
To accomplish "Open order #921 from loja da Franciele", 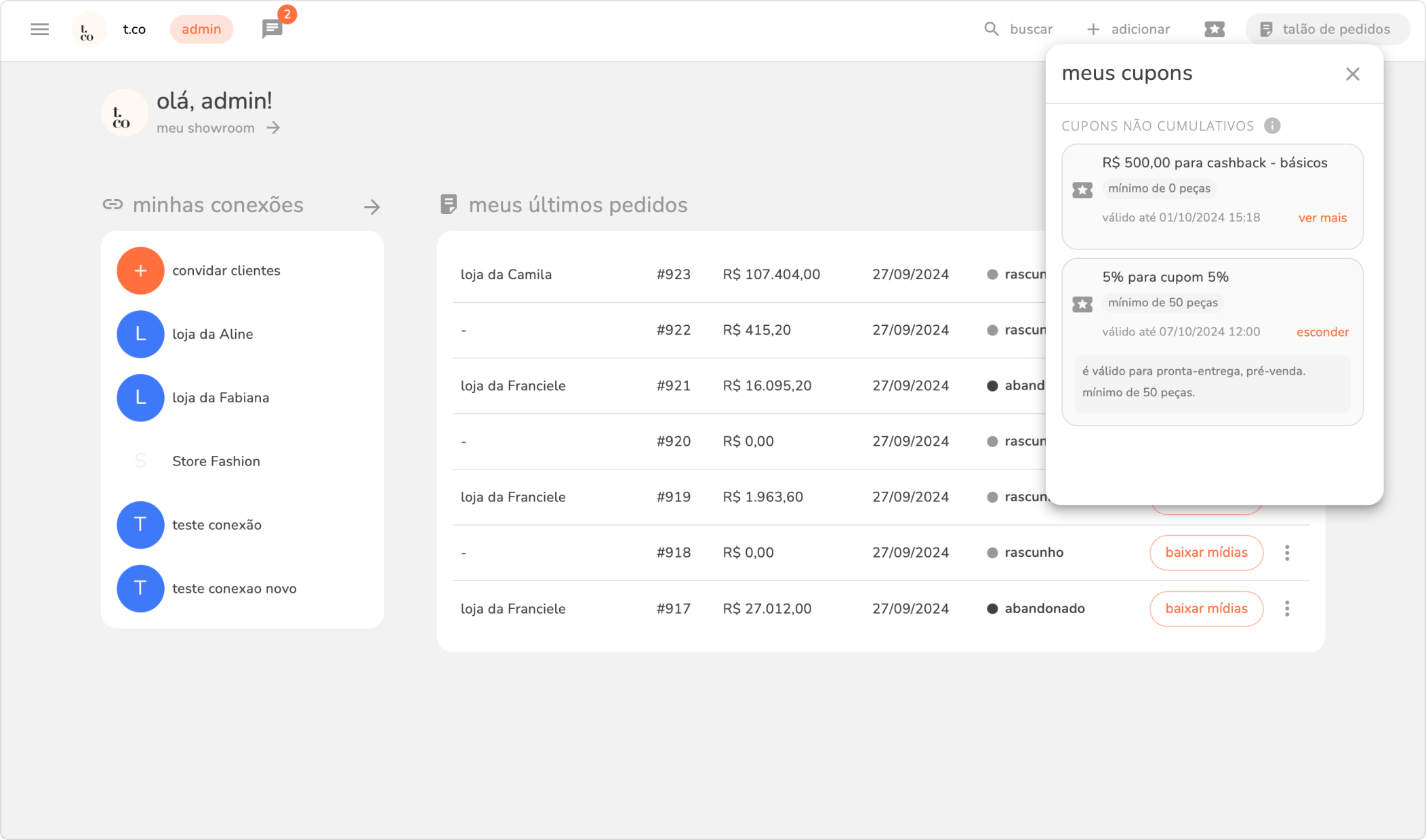I will click(x=672, y=386).
